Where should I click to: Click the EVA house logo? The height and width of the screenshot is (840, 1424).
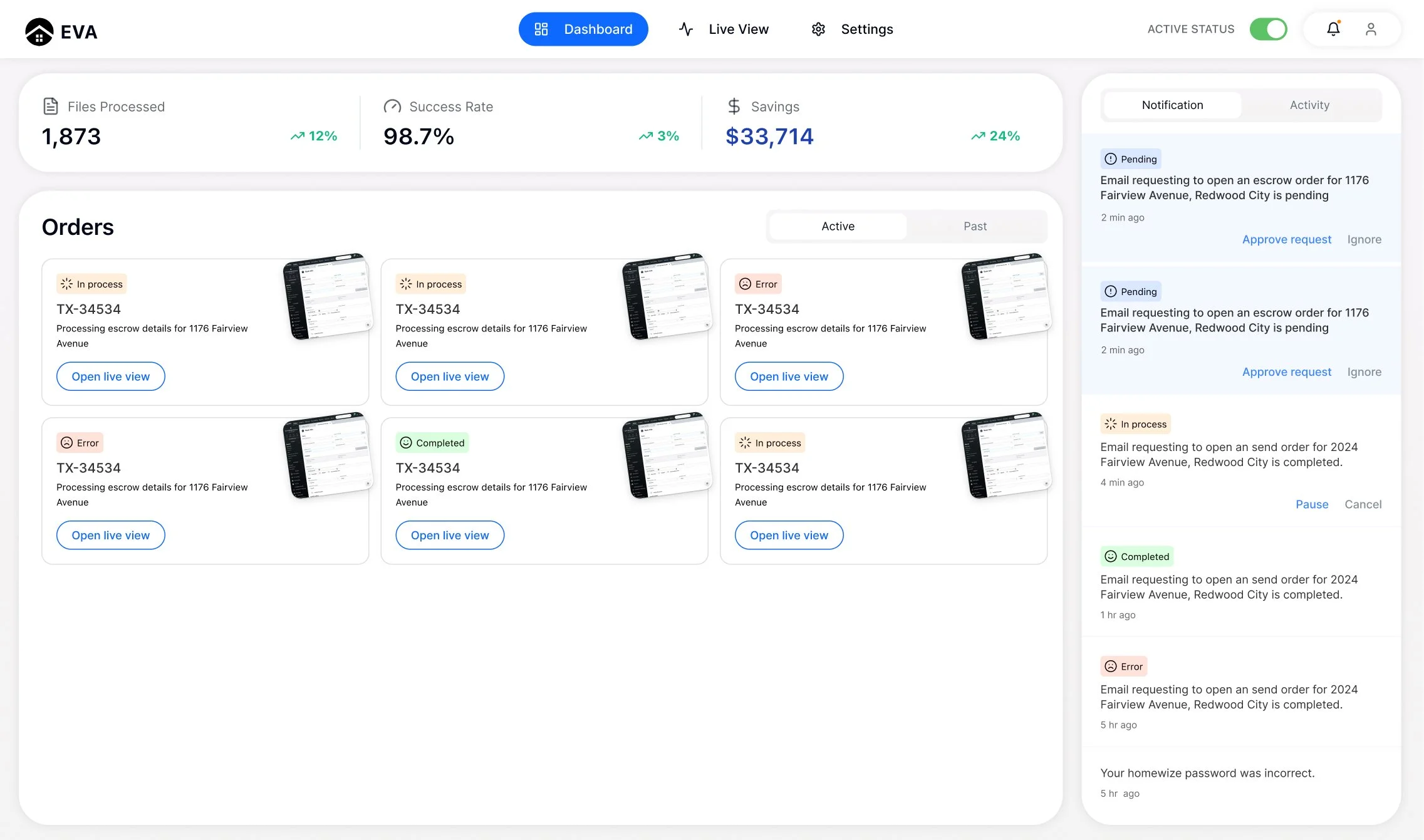[39, 31]
